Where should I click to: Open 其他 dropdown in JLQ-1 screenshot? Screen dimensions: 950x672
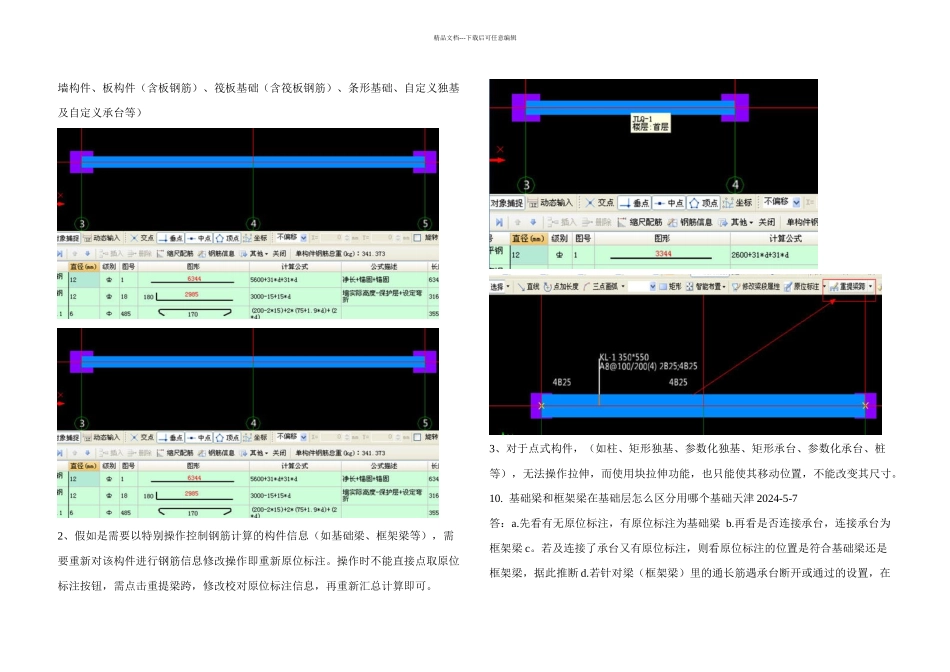tap(736, 222)
